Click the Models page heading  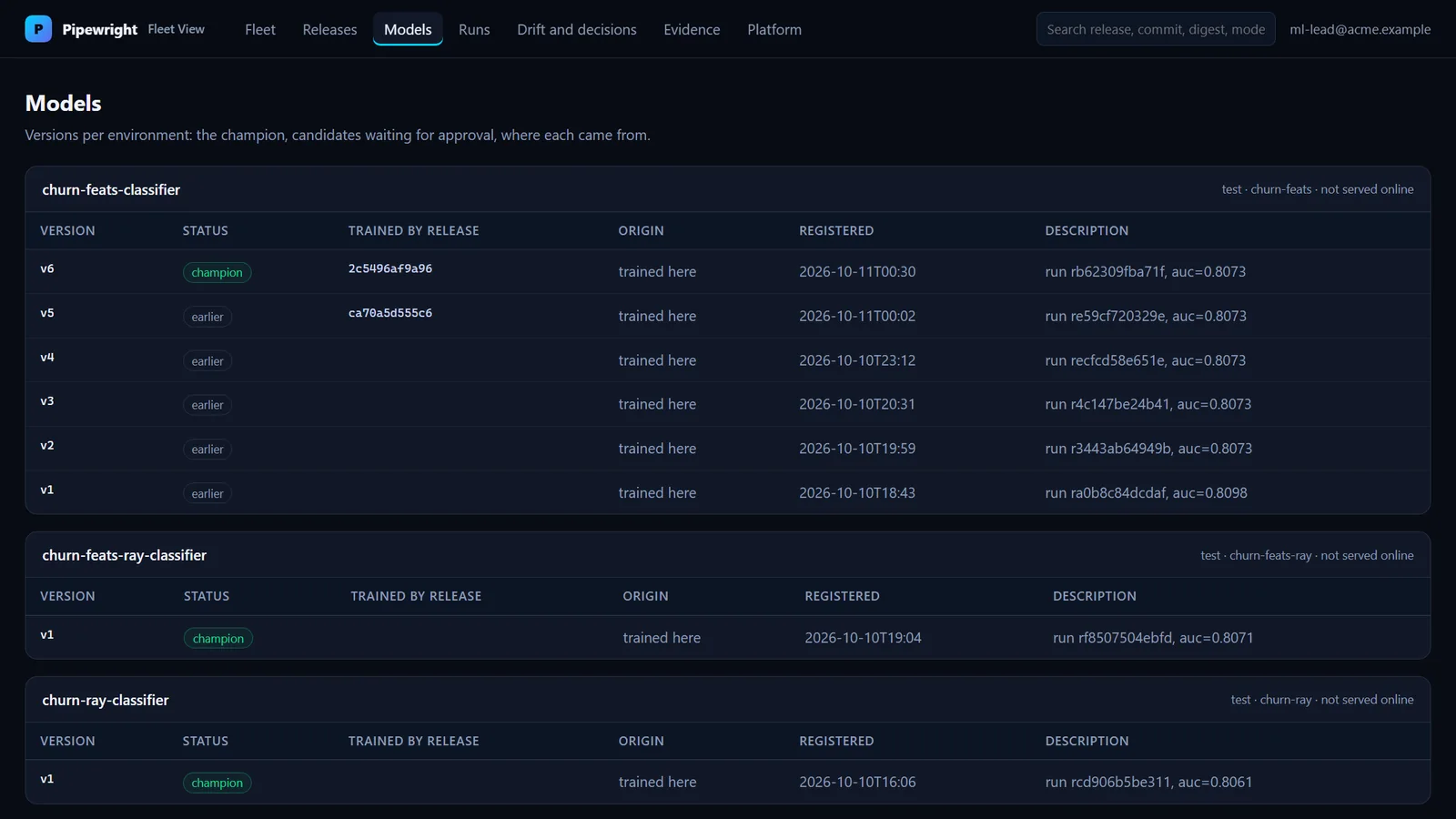point(64,103)
